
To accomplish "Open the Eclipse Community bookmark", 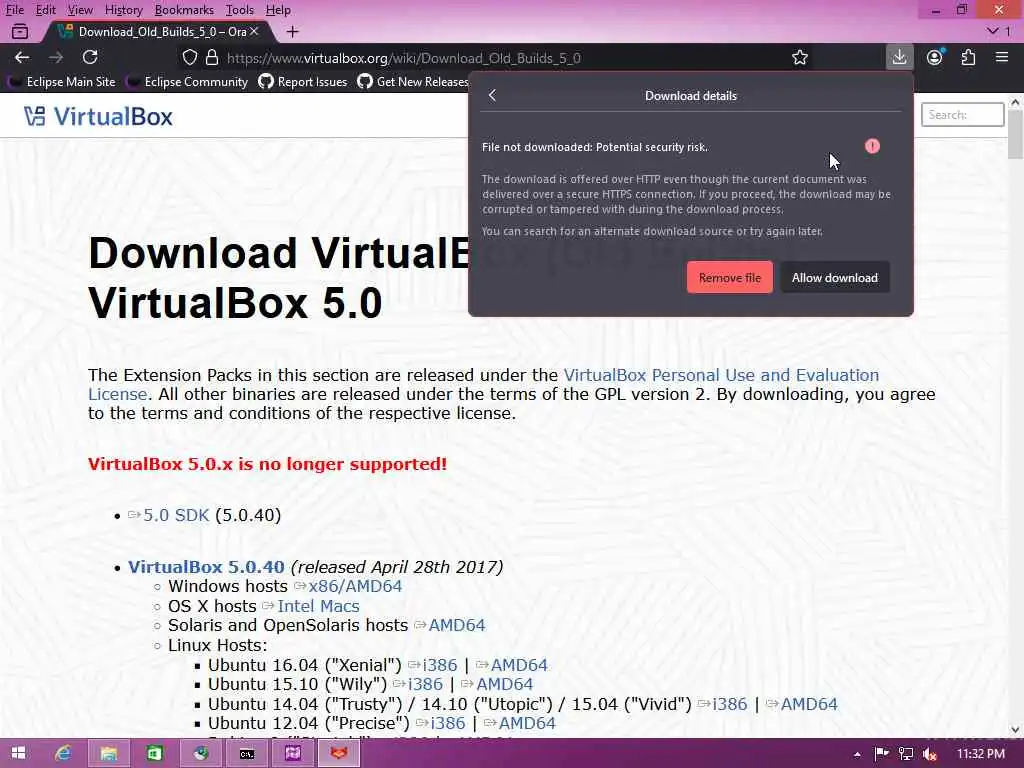I will click(188, 82).
